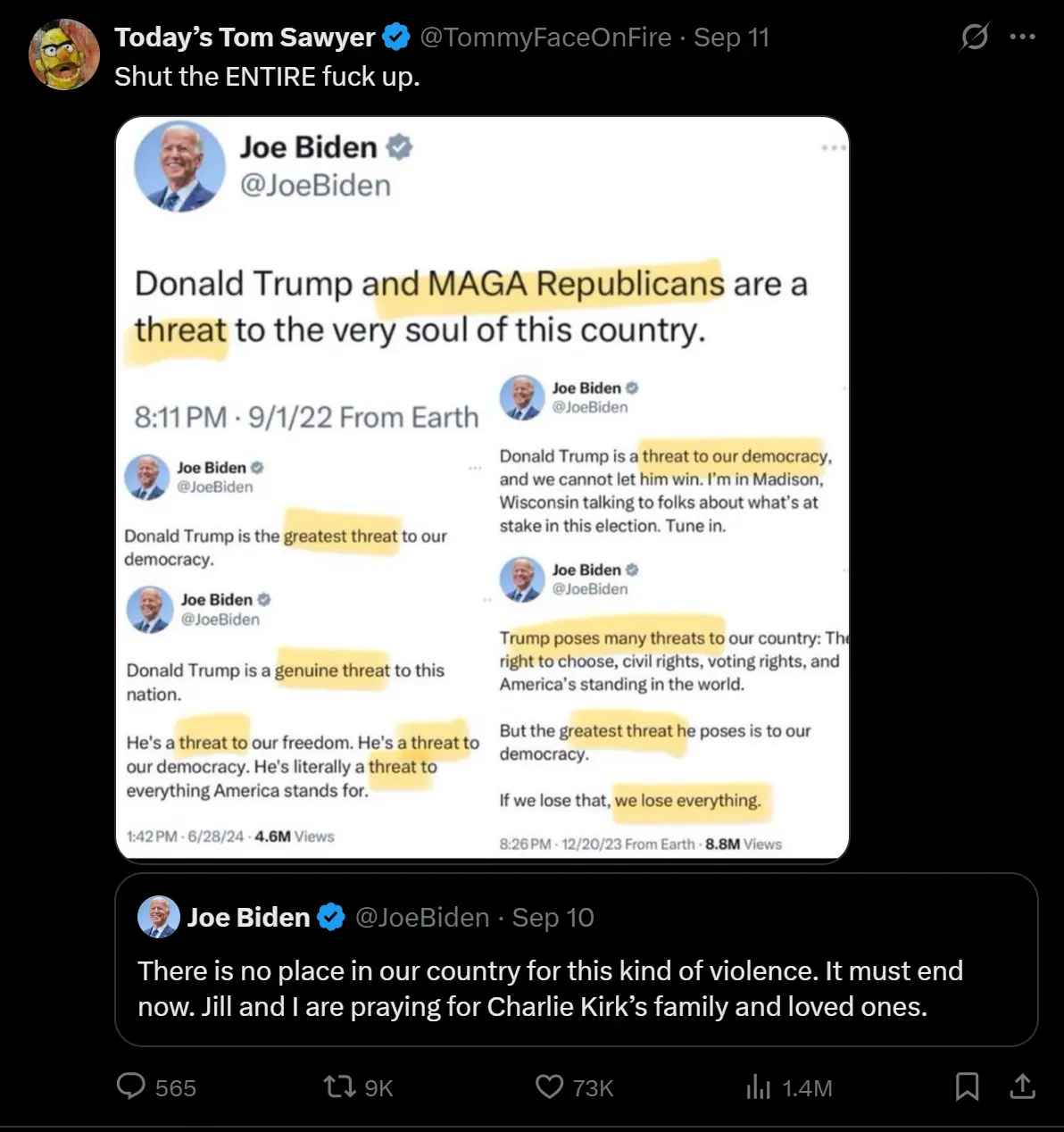
Task: Click the Sep 11 post timestamp
Action: tap(731, 37)
